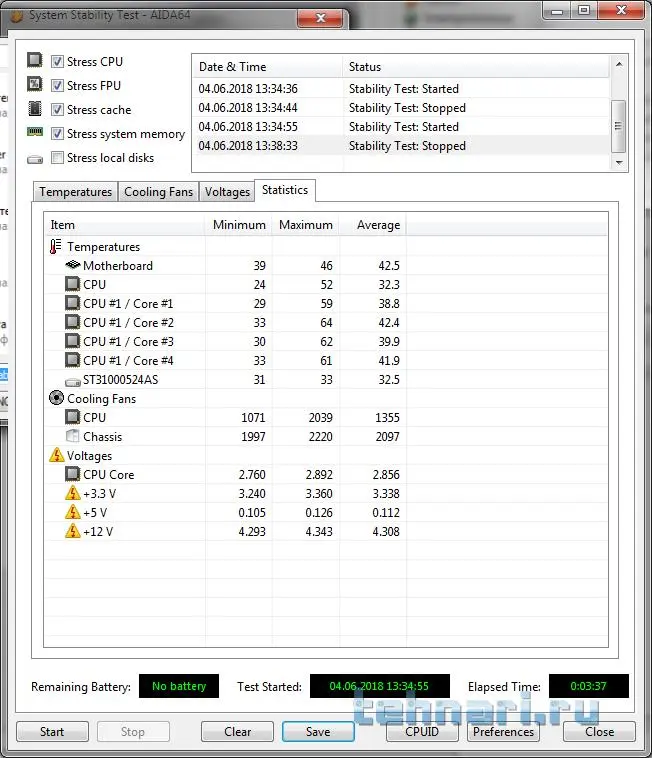Select the Statistics tab
The width and height of the screenshot is (652, 758).
pyautogui.click(x=285, y=190)
